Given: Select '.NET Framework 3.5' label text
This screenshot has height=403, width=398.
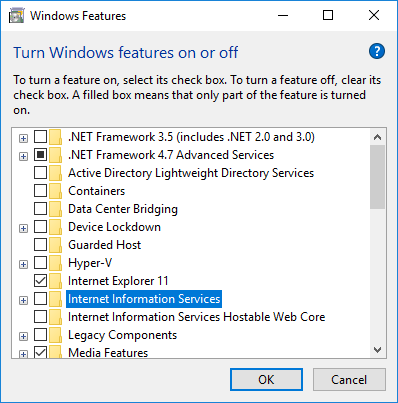Looking at the screenshot, I should (x=191, y=137).
